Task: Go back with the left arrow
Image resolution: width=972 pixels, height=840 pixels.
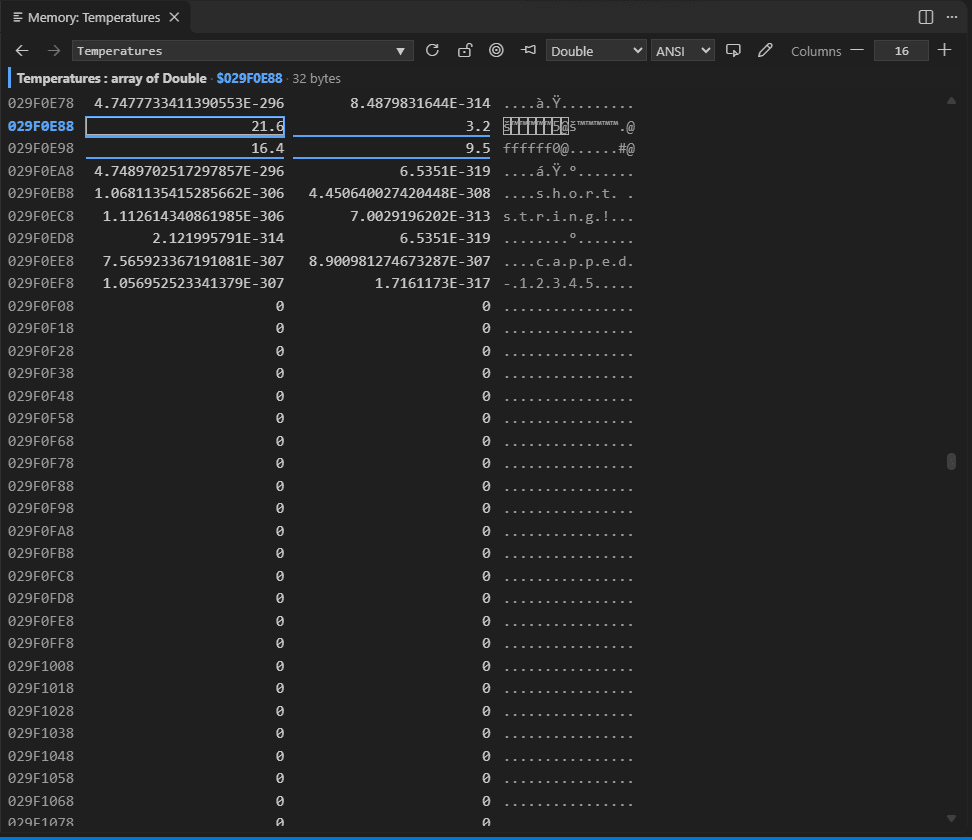Action: point(22,51)
